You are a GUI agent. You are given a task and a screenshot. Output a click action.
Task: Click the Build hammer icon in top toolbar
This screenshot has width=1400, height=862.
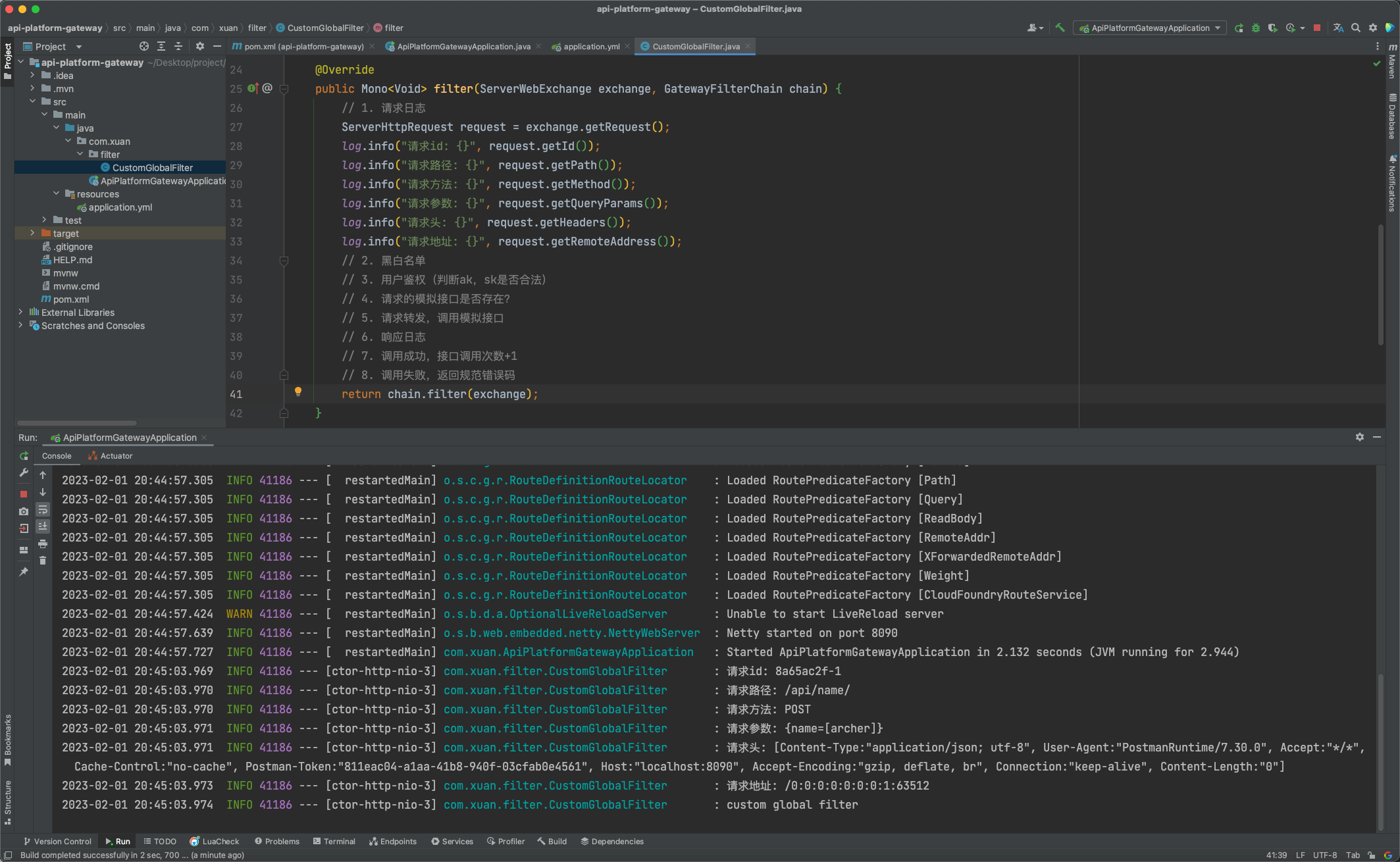(1060, 28)
